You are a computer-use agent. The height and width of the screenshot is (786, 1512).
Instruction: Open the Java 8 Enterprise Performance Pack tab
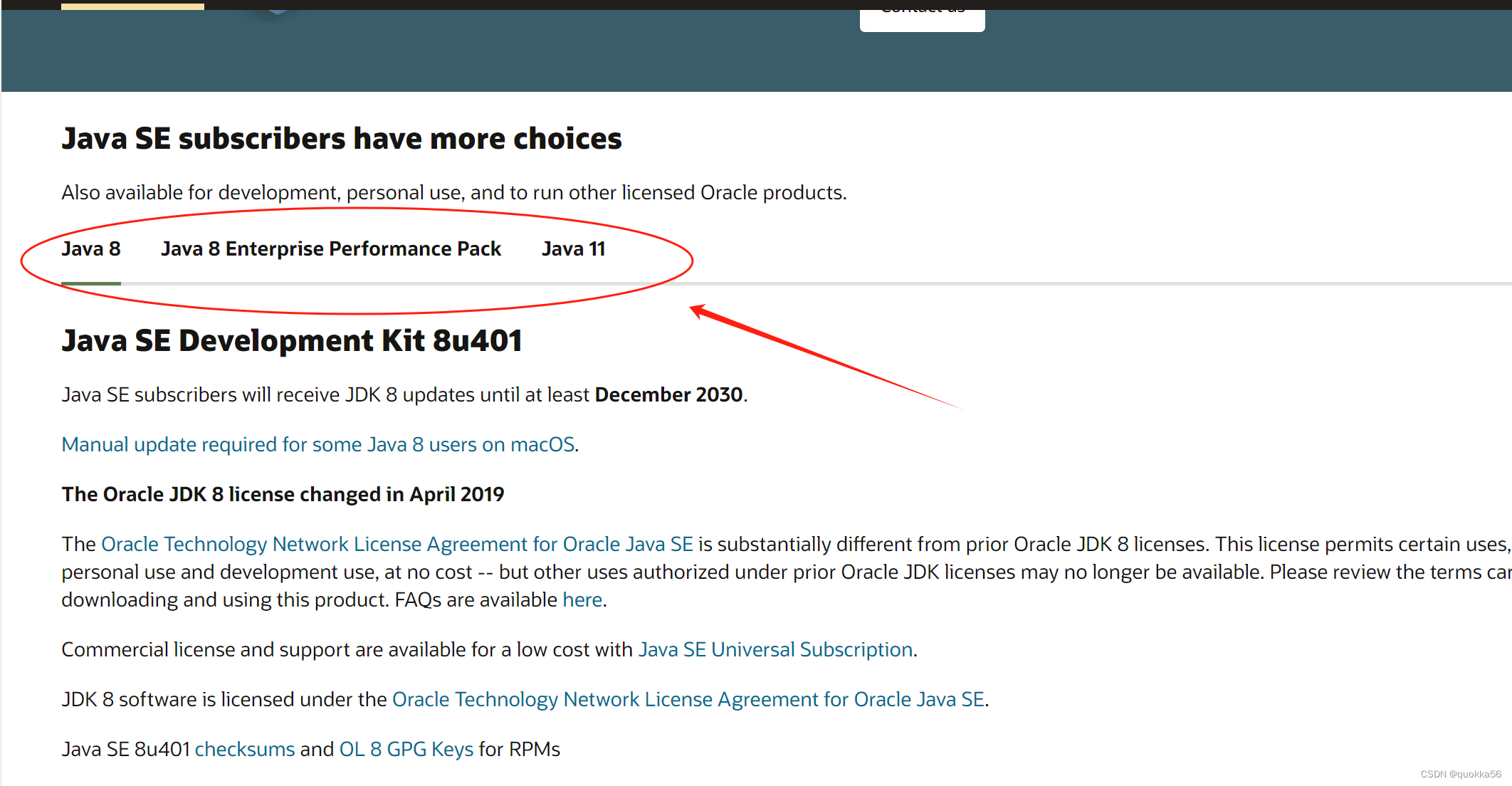tap(331, 249)
